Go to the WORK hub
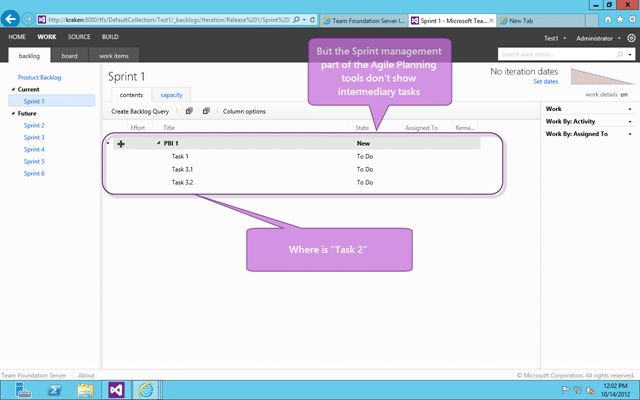The width and height of the screenshot is (640, 400). point(47,37)
